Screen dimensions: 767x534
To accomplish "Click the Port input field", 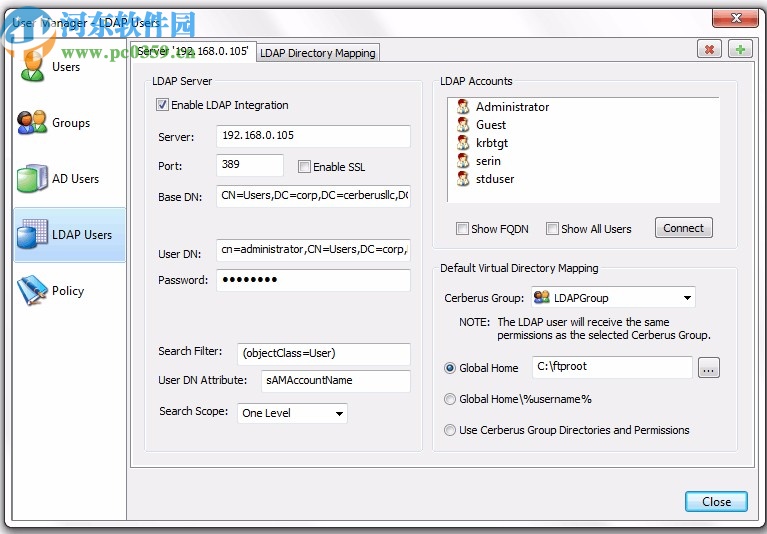I will pos(249,165).
